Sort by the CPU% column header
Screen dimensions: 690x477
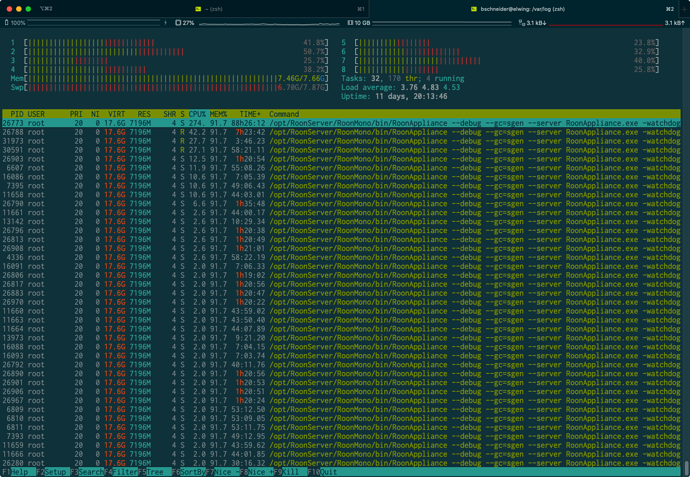tap(198, 114)
